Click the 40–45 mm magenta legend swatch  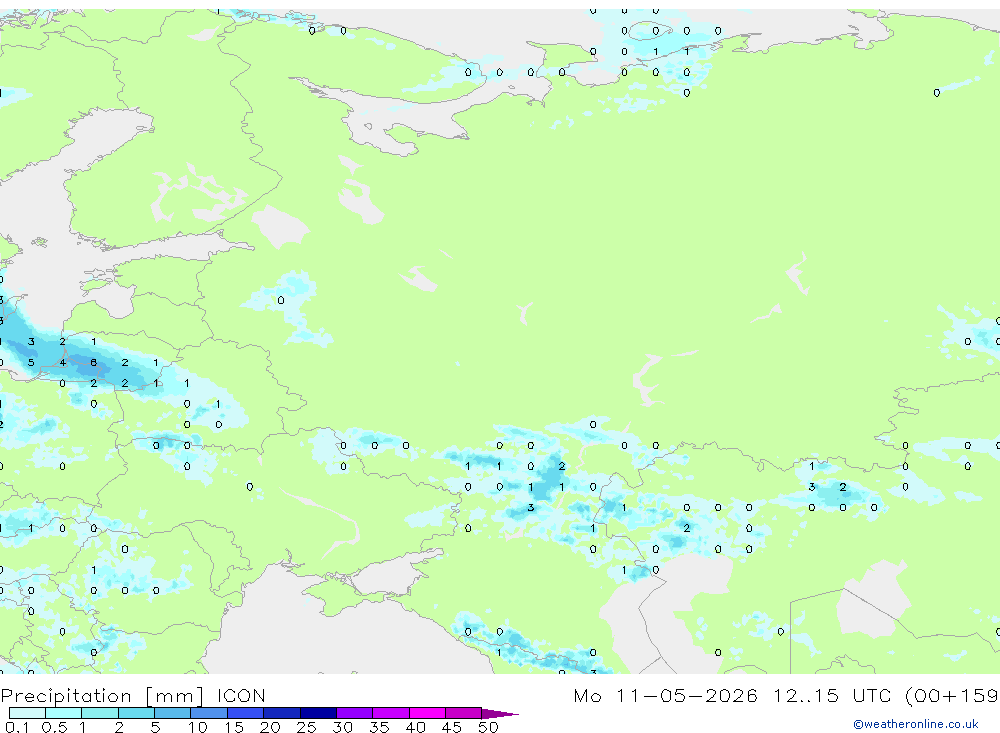pyautogui.click(x=427, y=713)
